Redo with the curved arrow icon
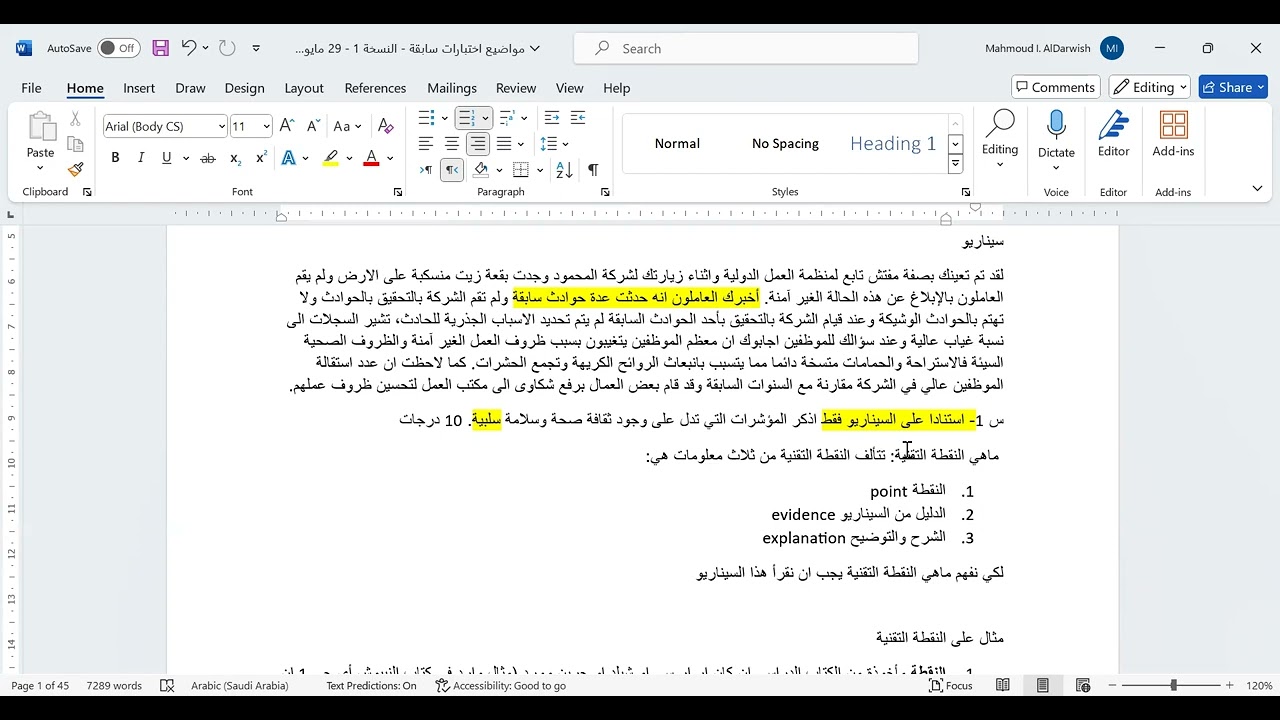The height and width of the screenshot is (720, 1280). [x=227, y=48]
